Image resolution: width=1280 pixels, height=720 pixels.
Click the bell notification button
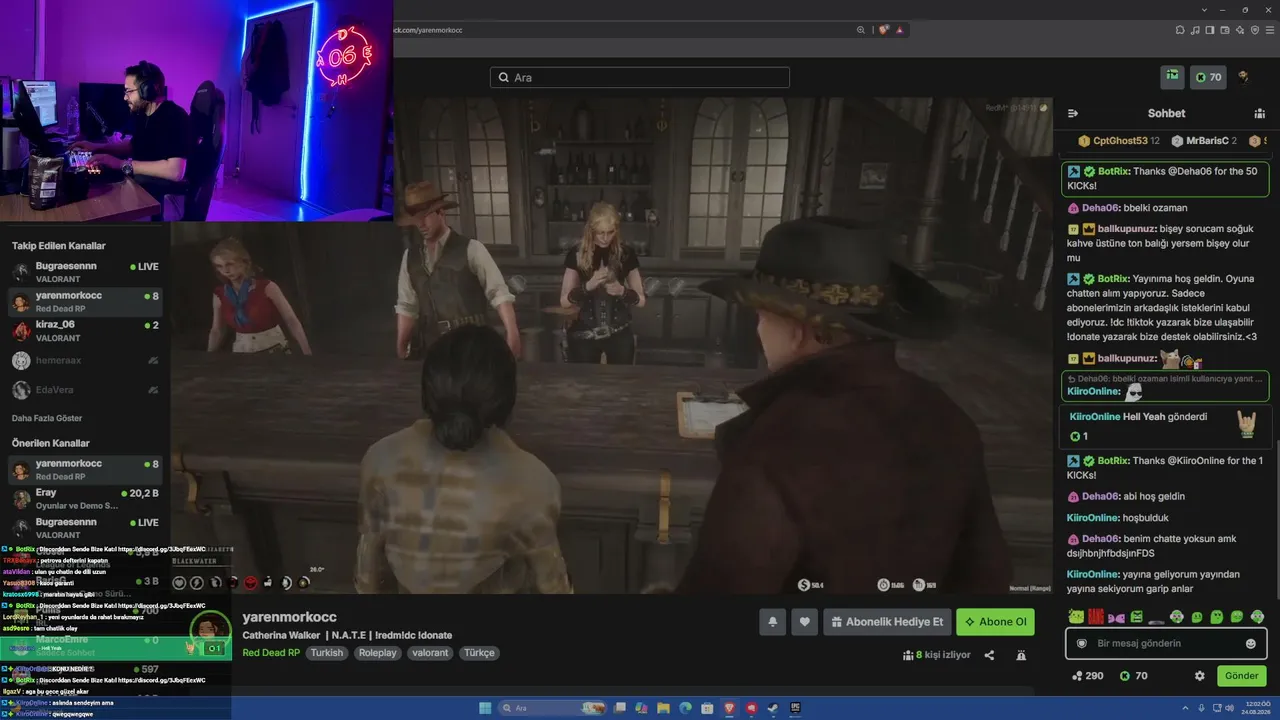click(772, 622)
